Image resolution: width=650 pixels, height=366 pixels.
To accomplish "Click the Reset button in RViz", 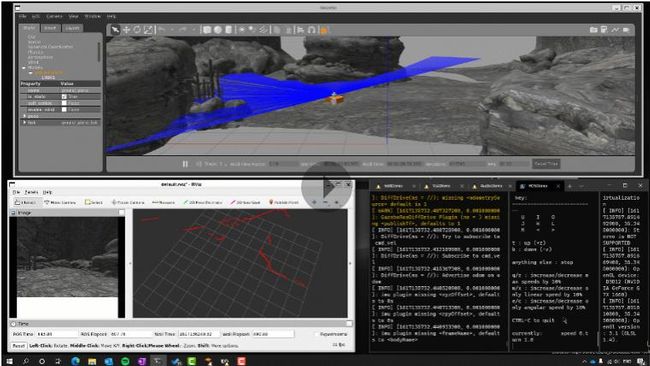I will [18, 345].
